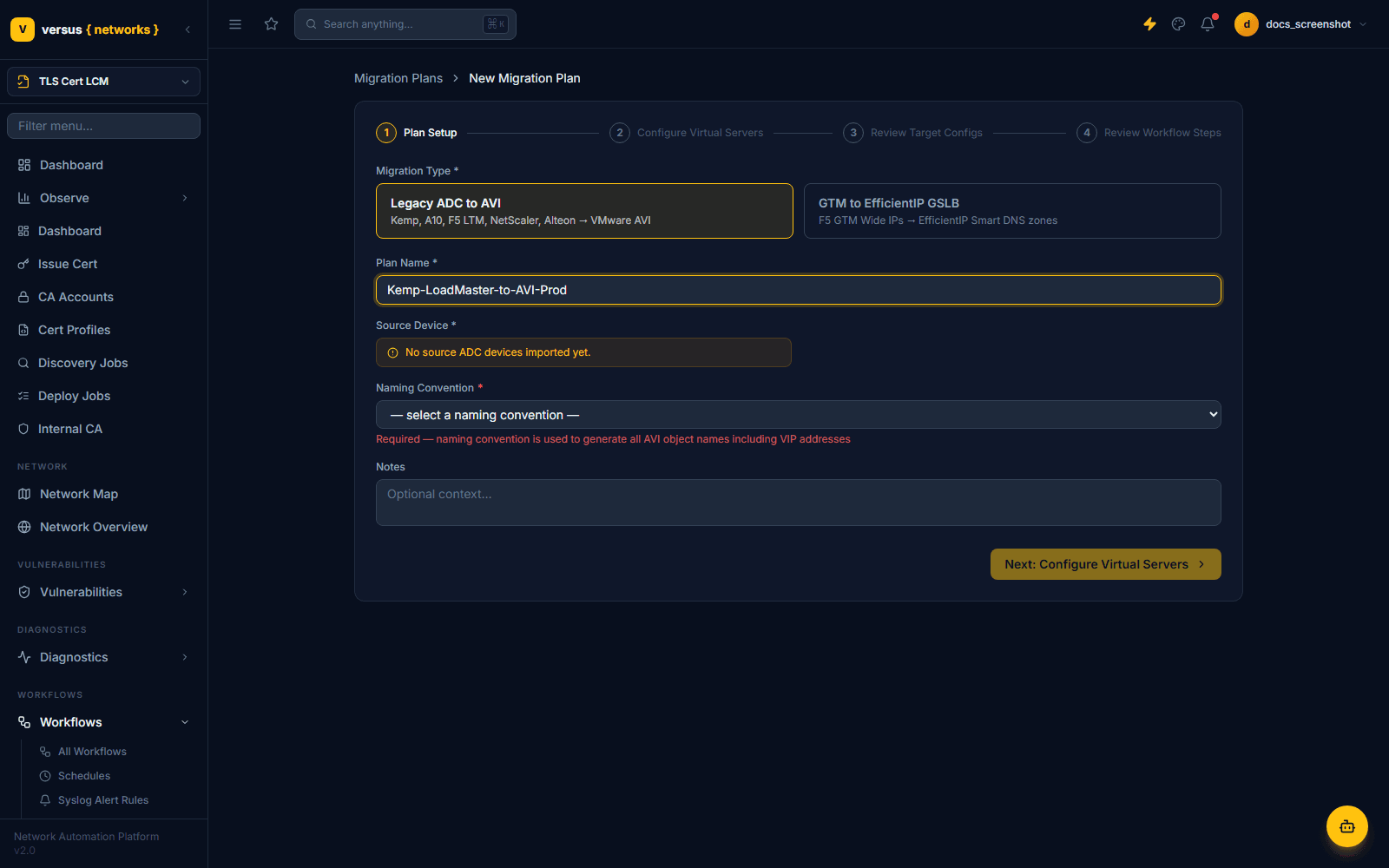Go to step 2 Configure Virtual Servers

click(686, 133)
